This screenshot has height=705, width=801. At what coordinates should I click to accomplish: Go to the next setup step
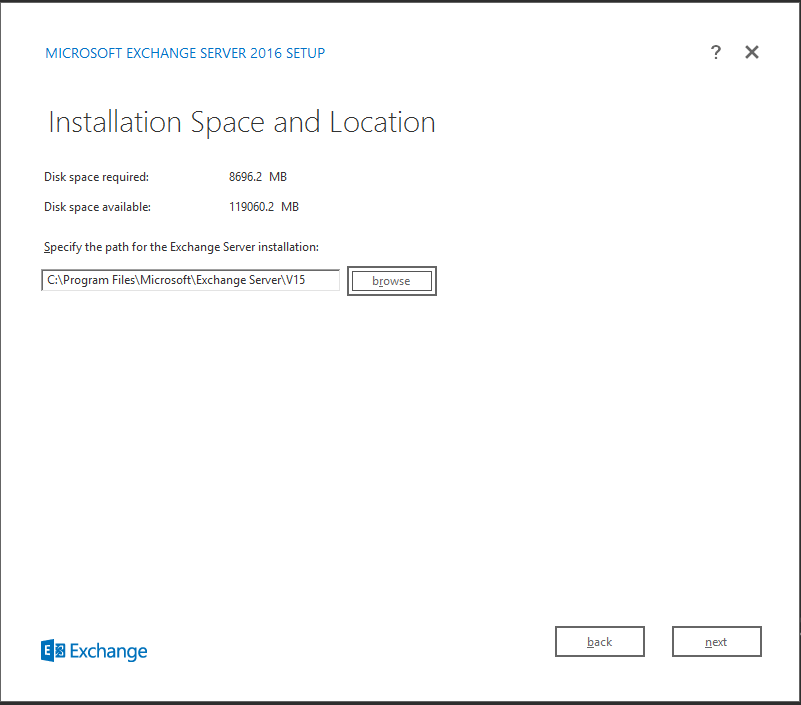tap(716, 642)
